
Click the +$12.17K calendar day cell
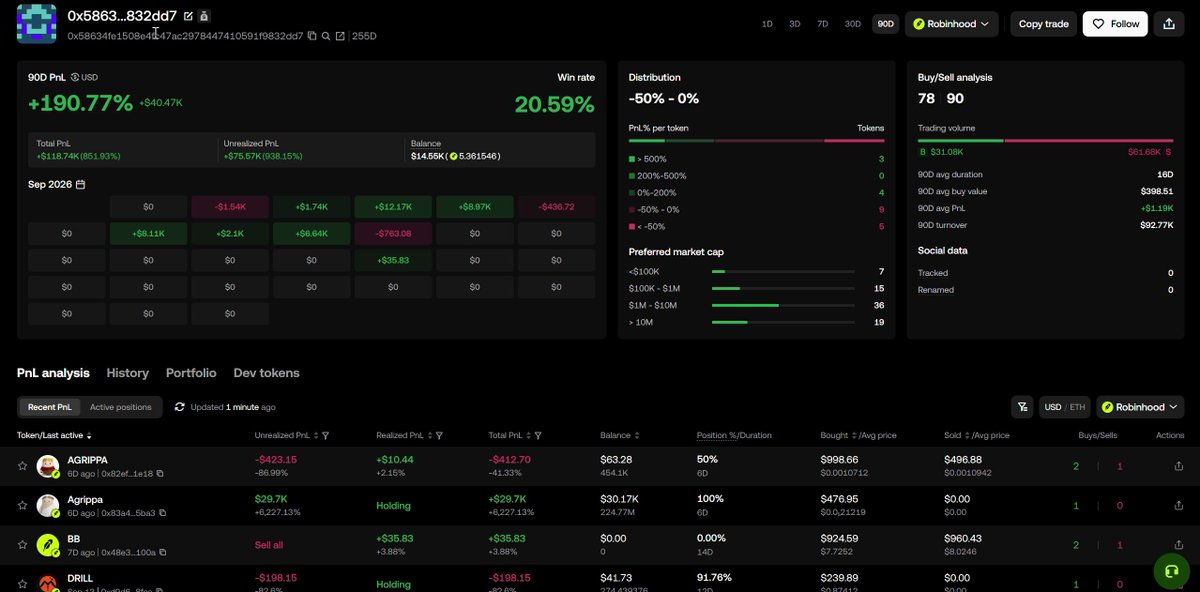coord(393,207)
